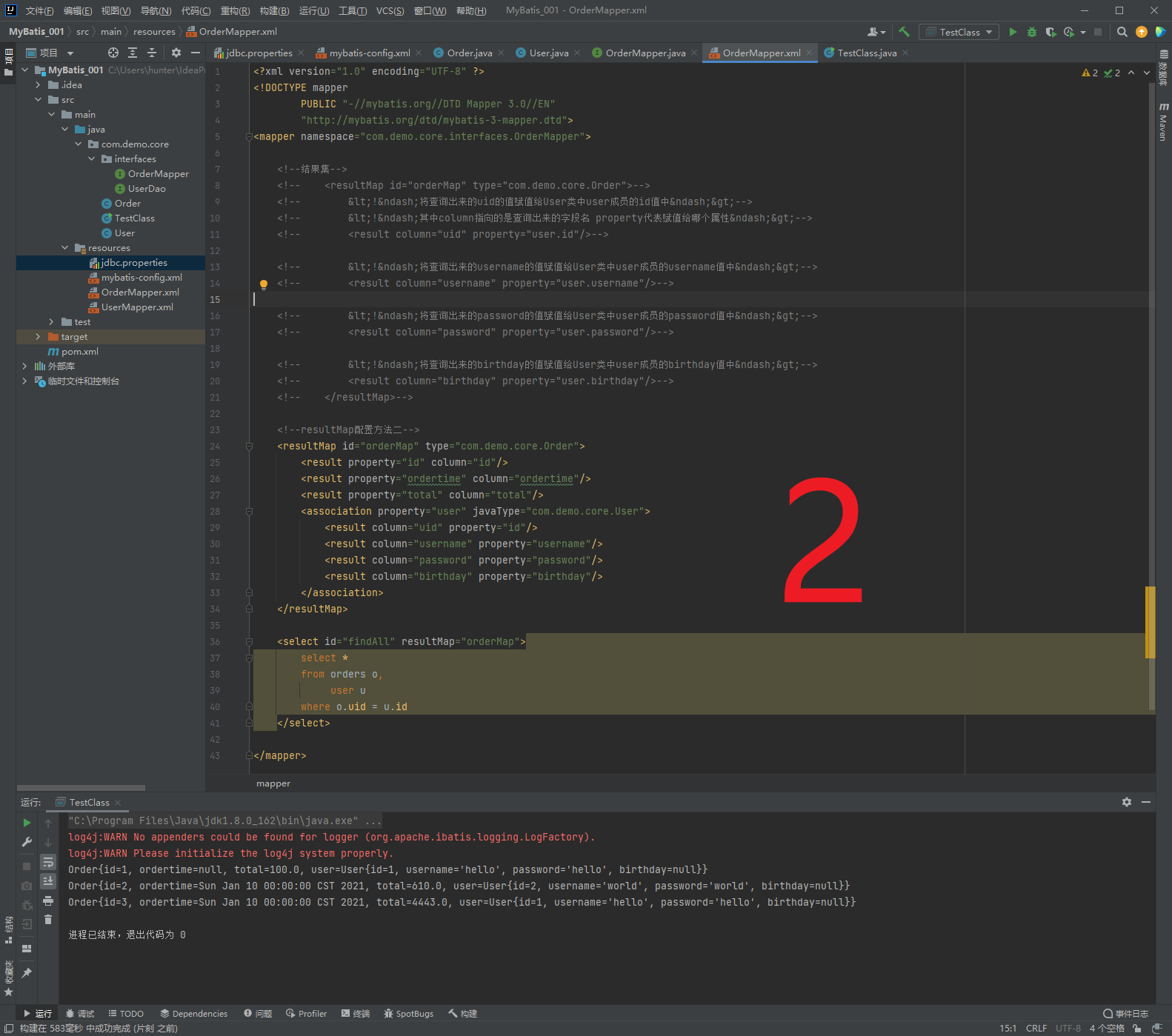Click the UTF-8 encoding in status bar
Screen dimensions: 1172x1036
pos(1068,1028)
